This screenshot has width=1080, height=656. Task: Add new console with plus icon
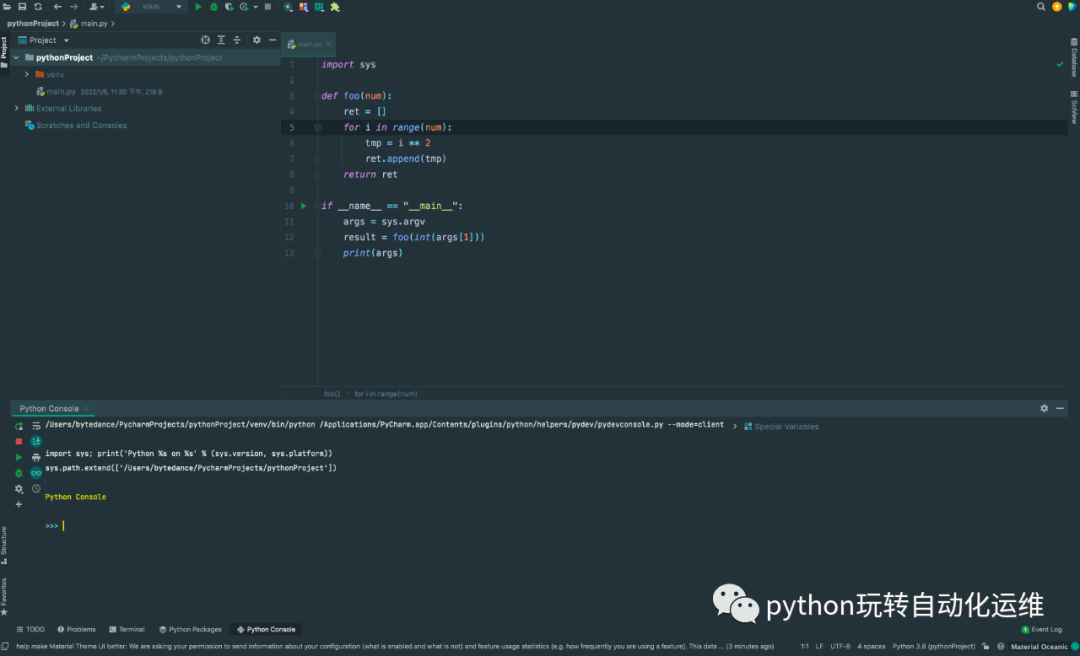pos(19,504)
